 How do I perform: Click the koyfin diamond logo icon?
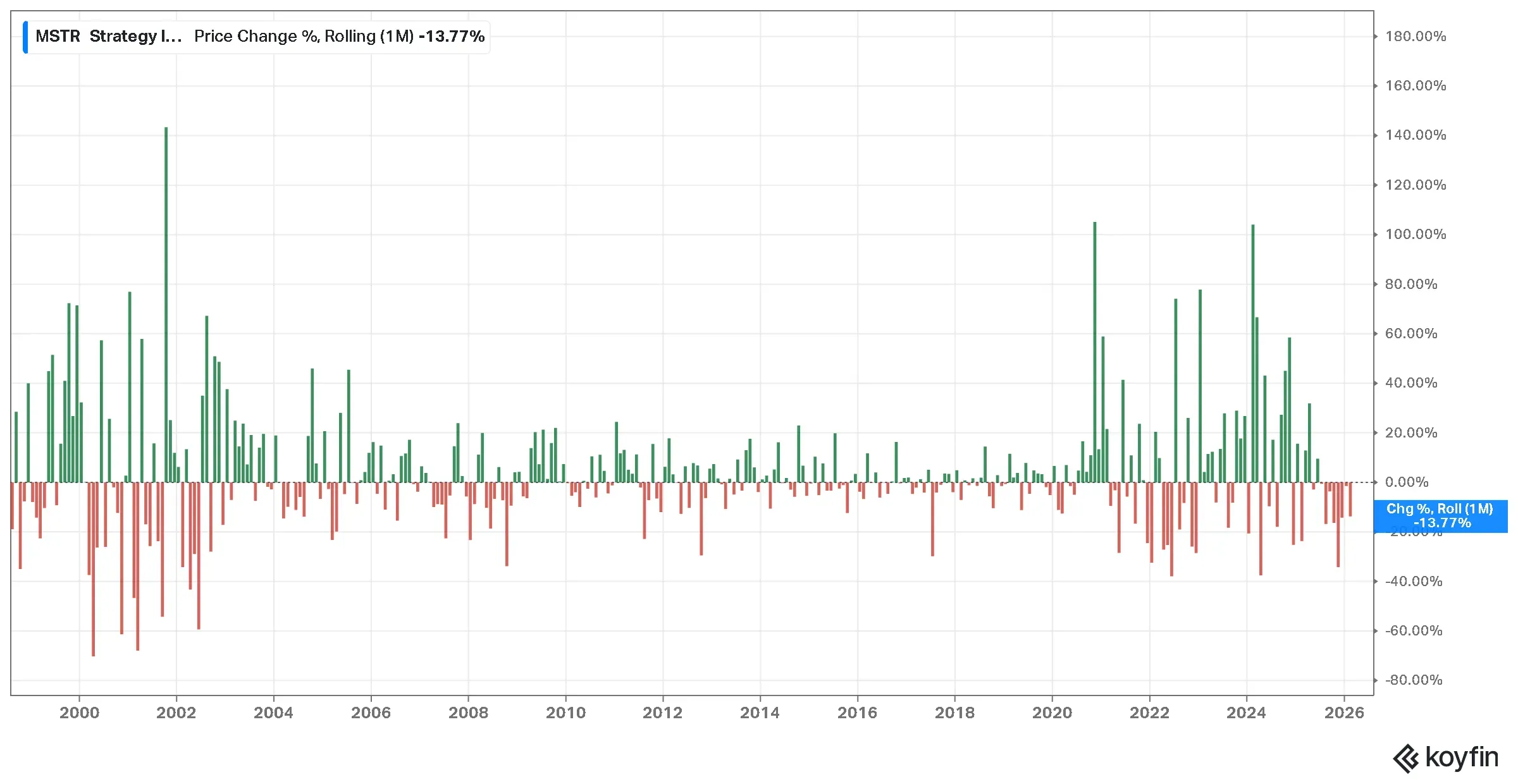coord(1406,758)
